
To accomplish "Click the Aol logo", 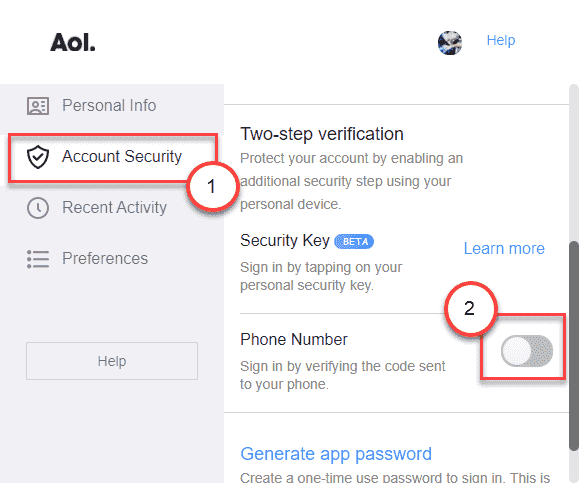I will [x=73, y=42].
